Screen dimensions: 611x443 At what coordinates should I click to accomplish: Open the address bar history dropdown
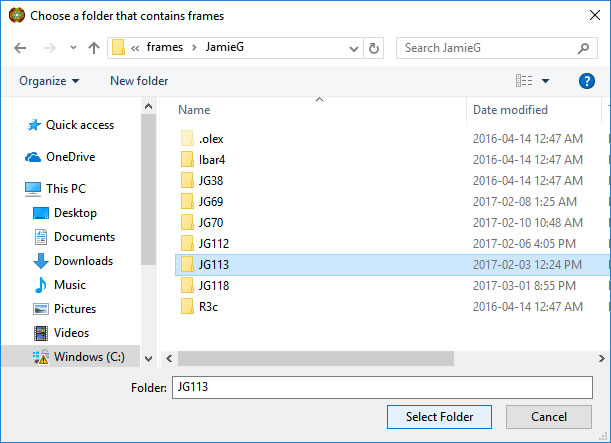click(353, 48)
